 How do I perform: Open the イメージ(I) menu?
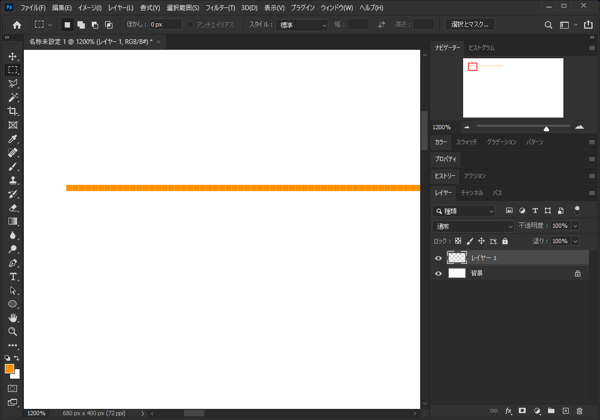click(90, 8)
